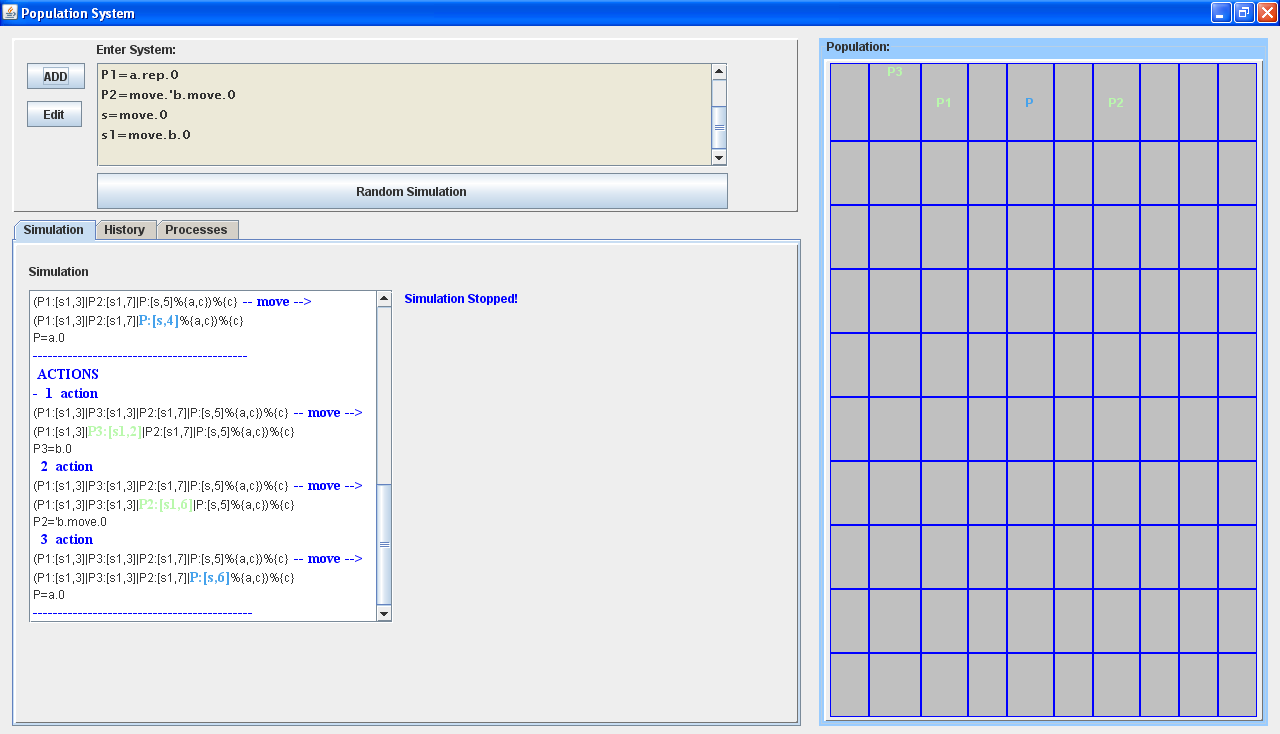Select P2 cell in Population grid
This screenshot has width=1280, height=734.
pyautogui.click(x=1116, y=103)
